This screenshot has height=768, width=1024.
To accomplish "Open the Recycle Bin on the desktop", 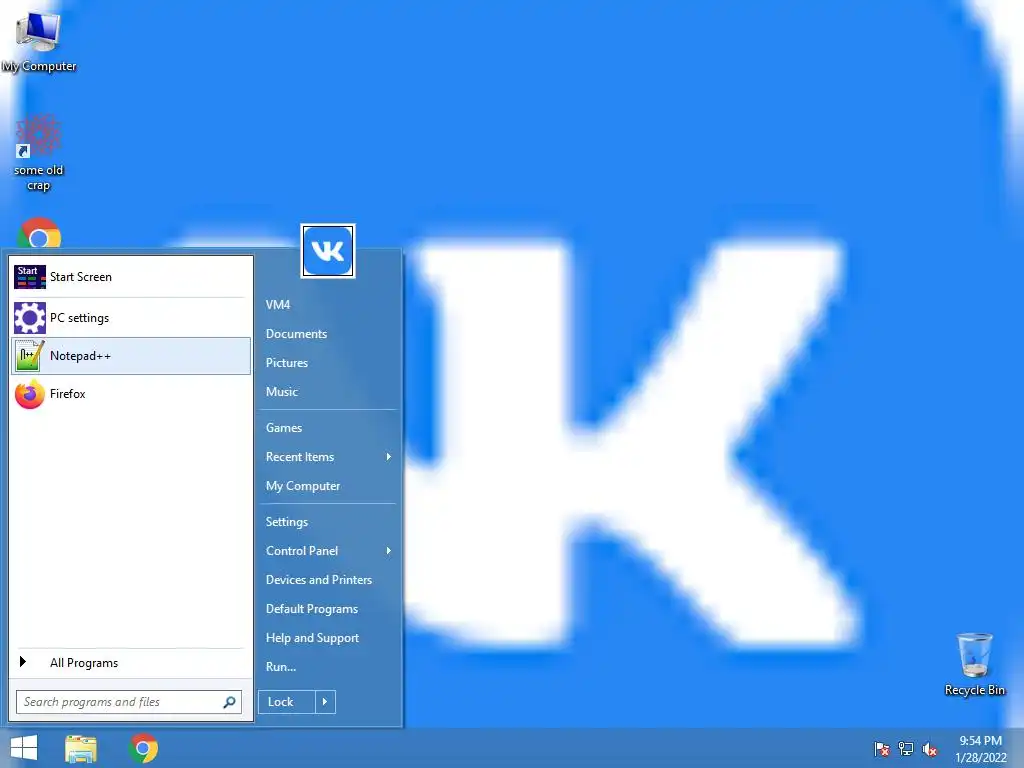I will tap(974, 664).
